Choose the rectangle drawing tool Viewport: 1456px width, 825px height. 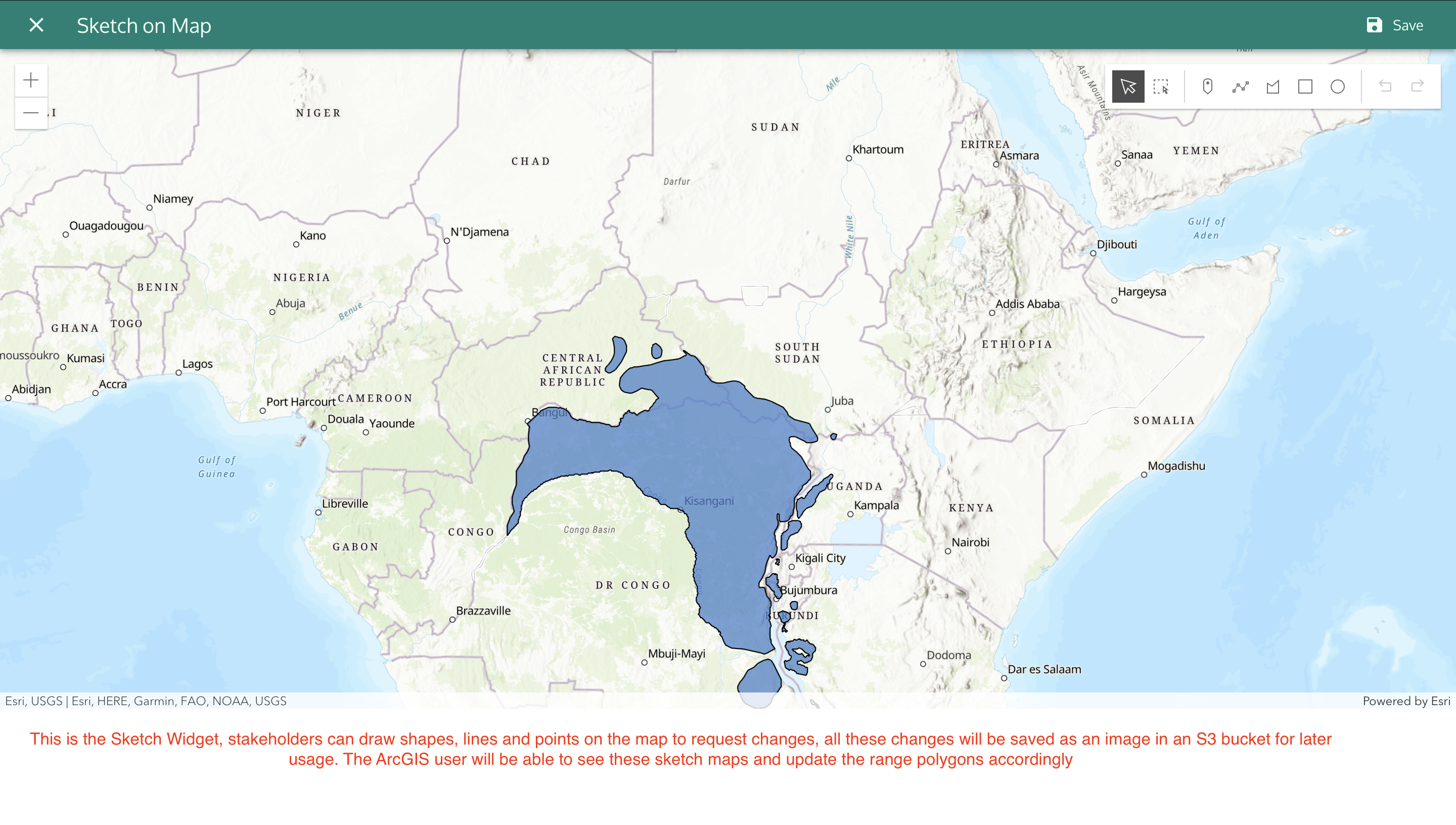click(1305, 86)
